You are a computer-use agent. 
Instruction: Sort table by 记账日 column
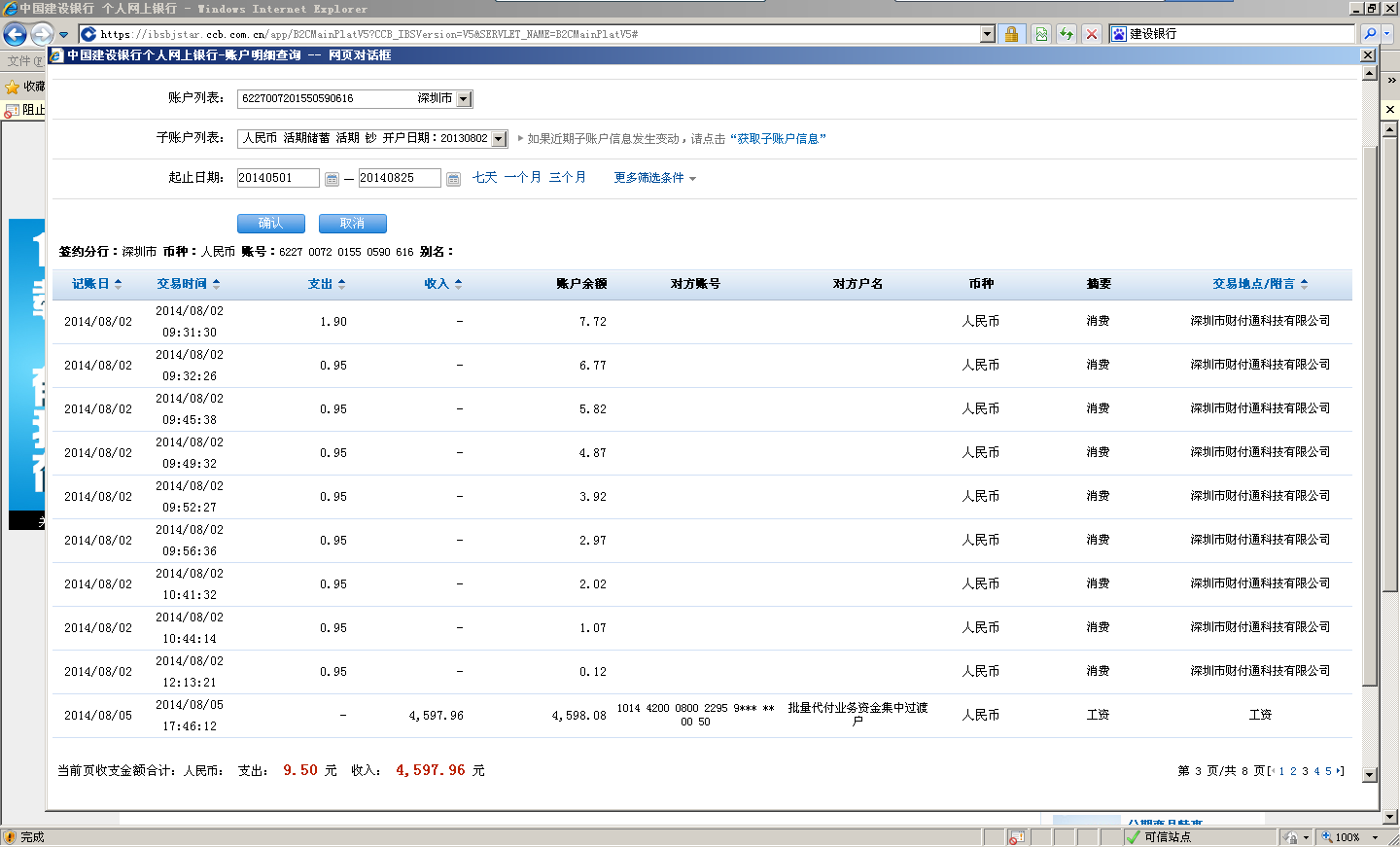tap(96, 284)
